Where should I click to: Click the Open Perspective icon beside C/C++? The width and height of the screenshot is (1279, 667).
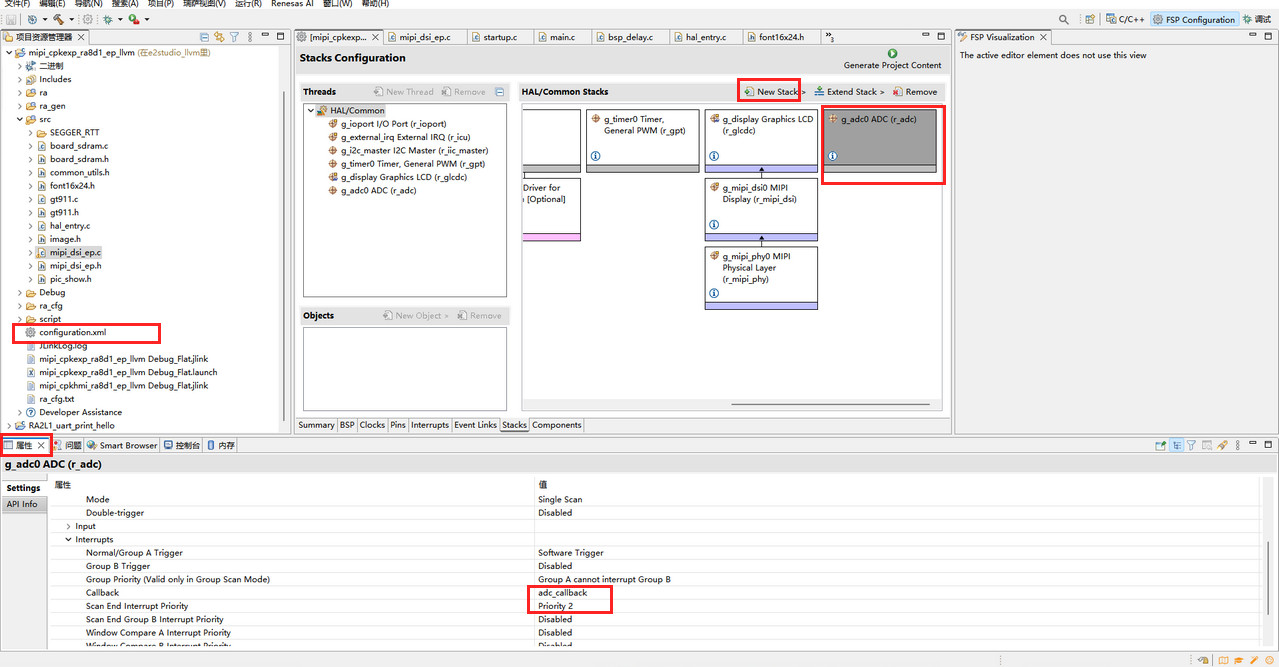(1091, 19)
